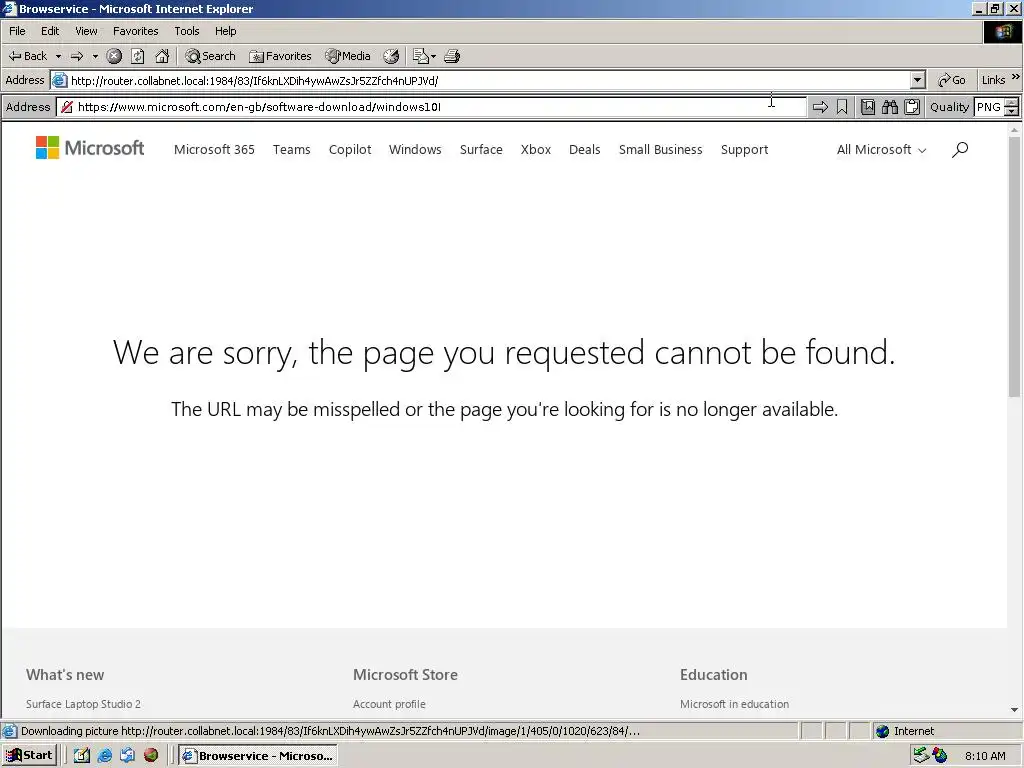Expand the IE address bar dropdown
The height and width of the screenshot is (768, 1024).
[x=918, y=80]
